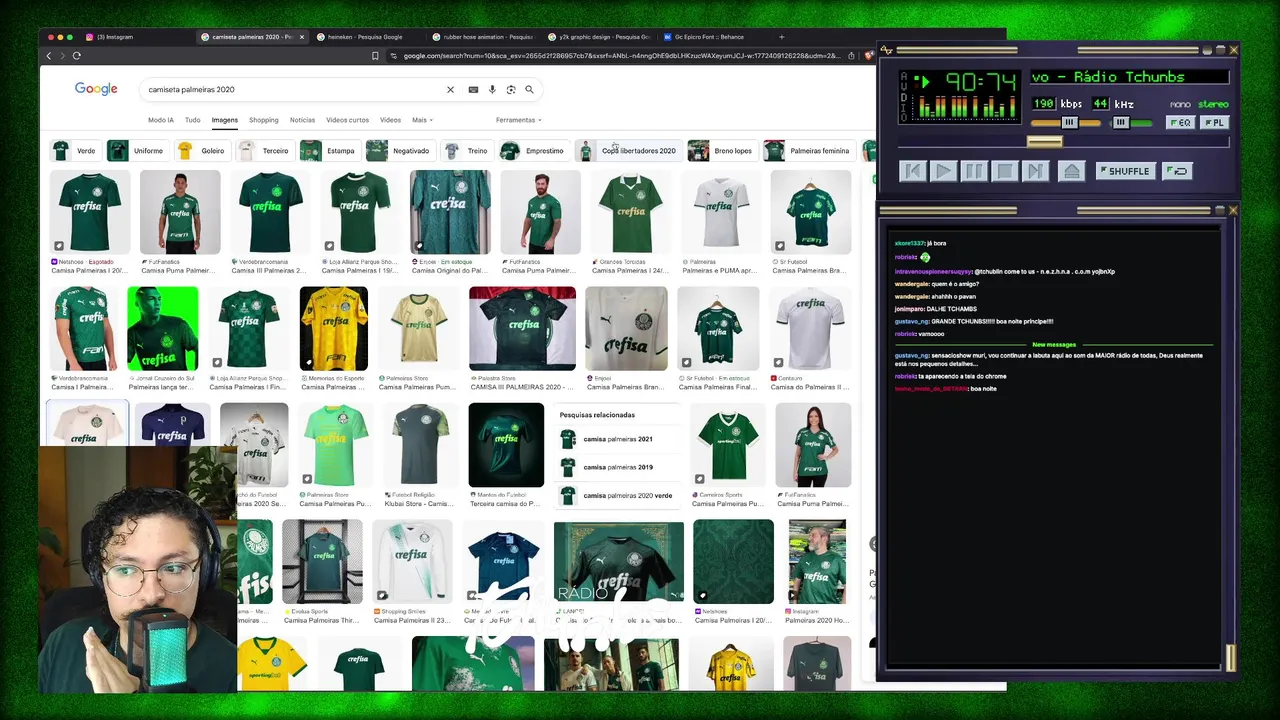The height and width of the screenshot is (720, 1280).
Task: Open the Vídeos search tab
Action: pyautogui.click(x=390, y=120)
